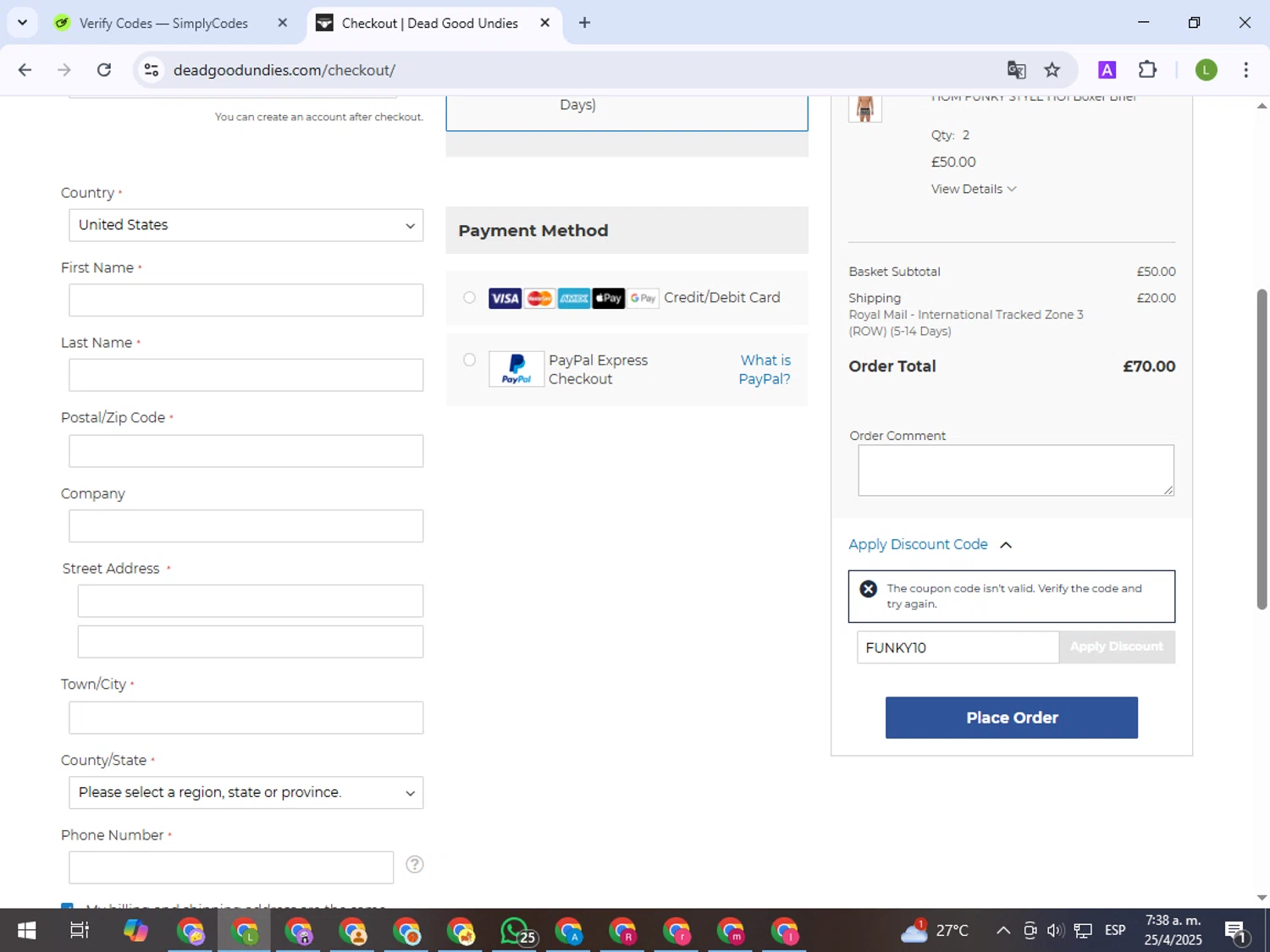Close the Checkout Dead Good Undies tab
Viewport: 1270px width, 952px height.
tap(545, 23)
